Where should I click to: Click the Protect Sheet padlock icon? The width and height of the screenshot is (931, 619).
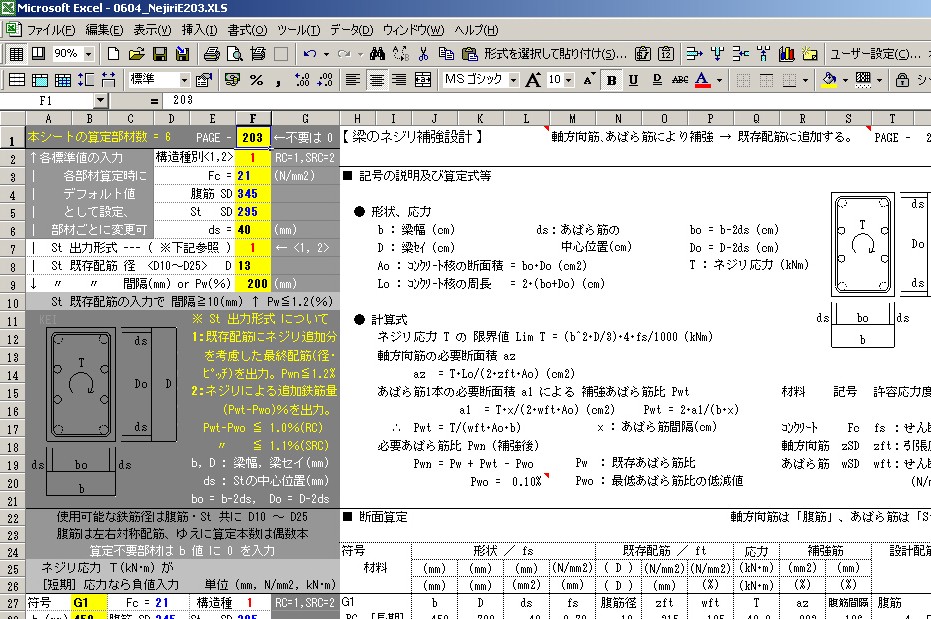point(902,80)
